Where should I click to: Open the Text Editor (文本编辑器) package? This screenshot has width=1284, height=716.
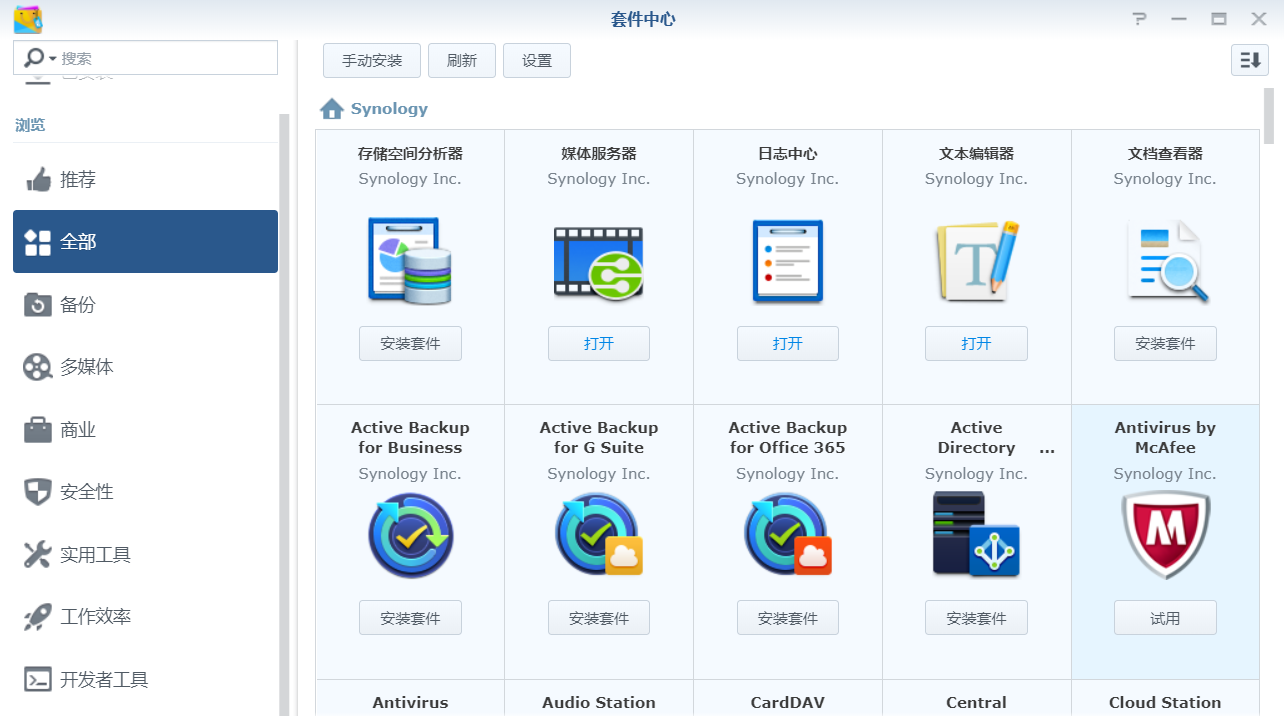(x=976, y=343)
